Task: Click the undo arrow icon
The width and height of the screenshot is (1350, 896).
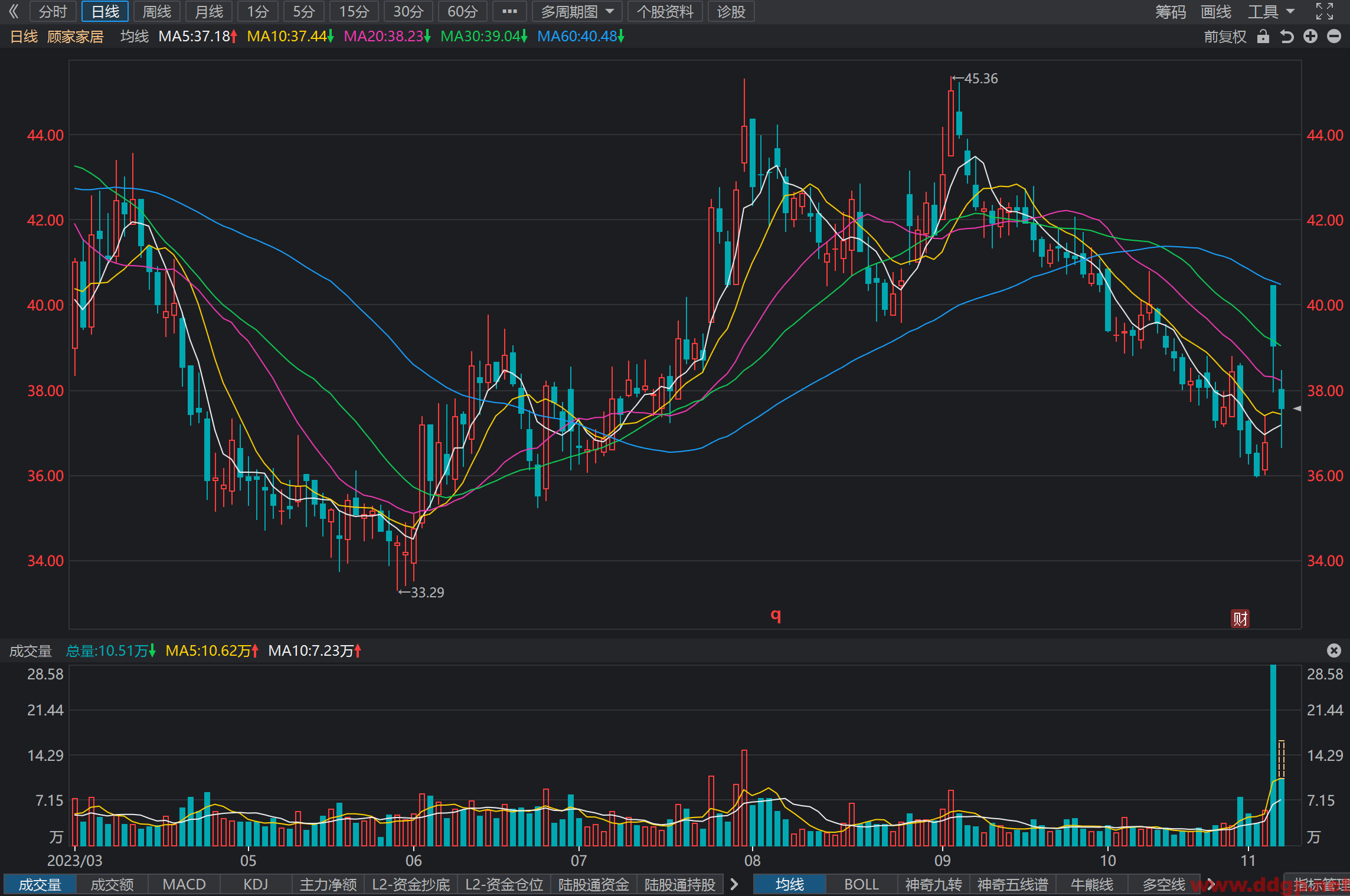Action: click(x=1287, y=37)
